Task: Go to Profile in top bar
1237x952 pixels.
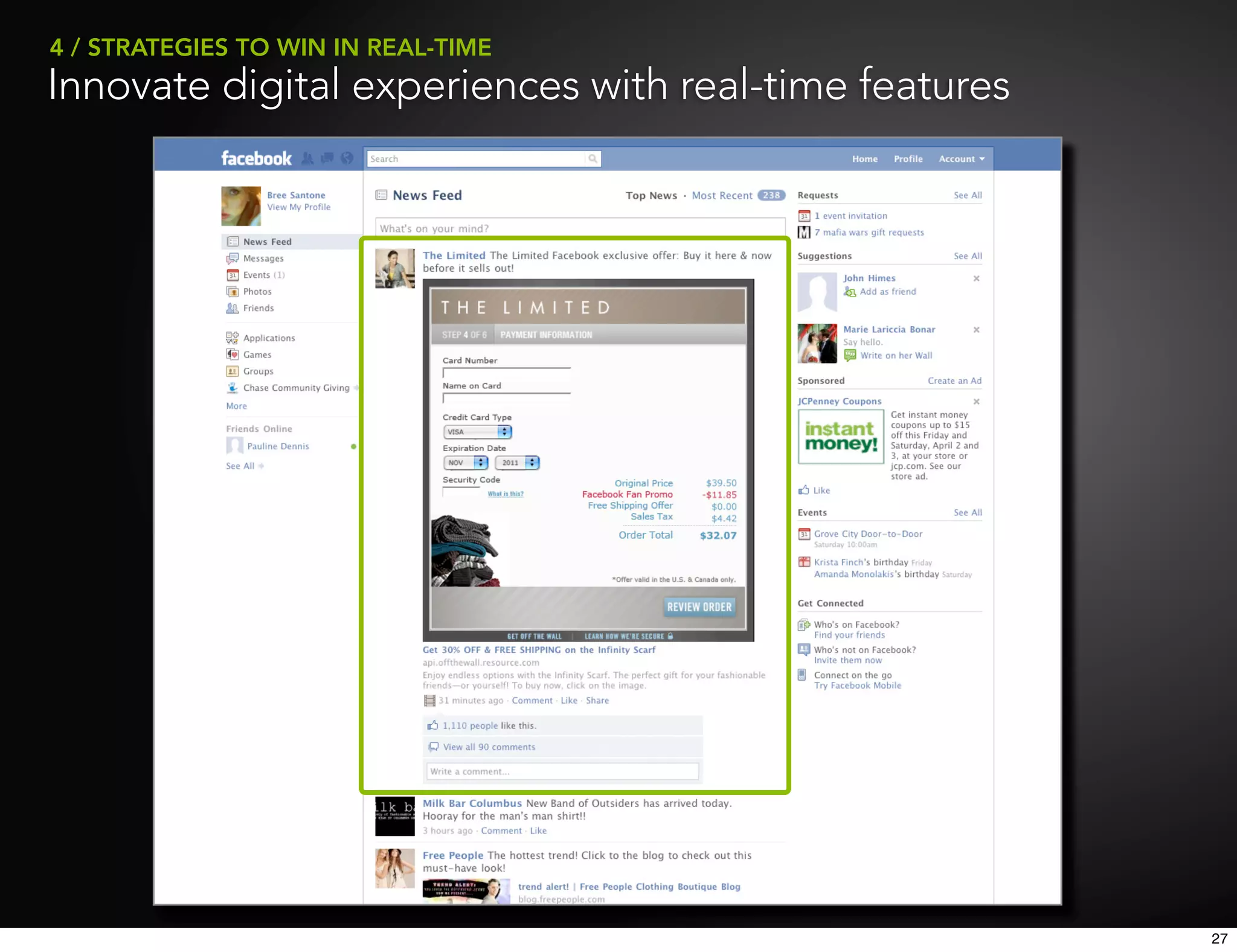Action: coord(908,159)
